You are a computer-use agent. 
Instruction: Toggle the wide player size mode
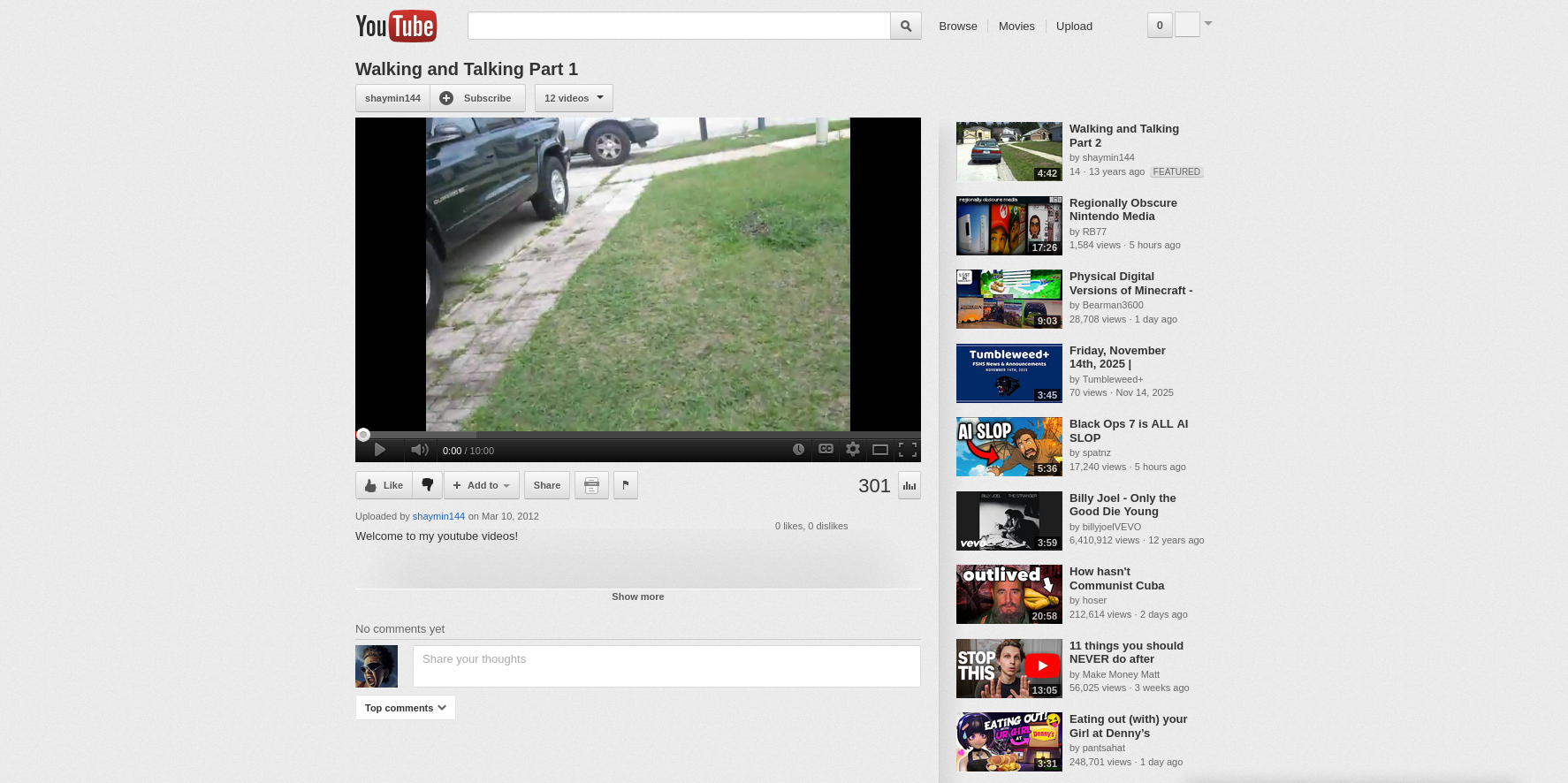[880, 450]
